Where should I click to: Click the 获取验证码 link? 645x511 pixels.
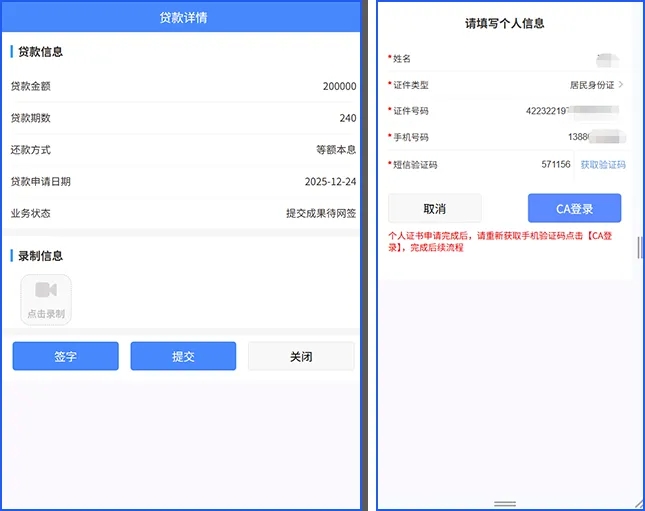tap(603, 164)
